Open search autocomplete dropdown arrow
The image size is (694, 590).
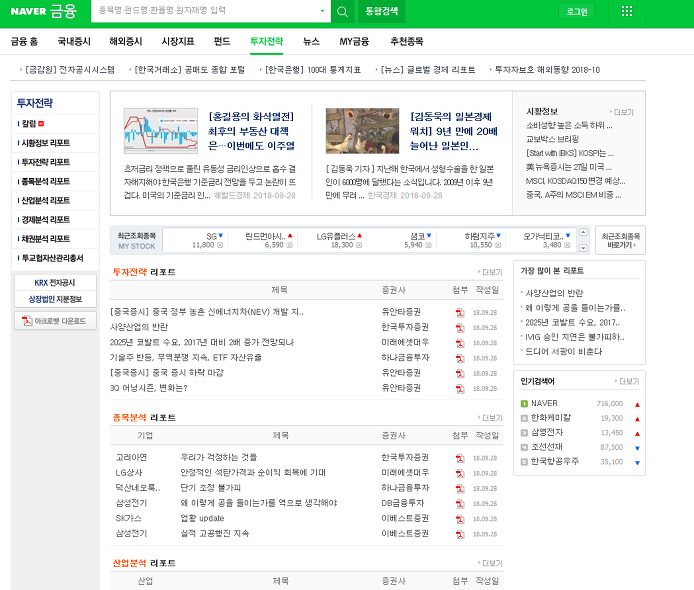322,11
